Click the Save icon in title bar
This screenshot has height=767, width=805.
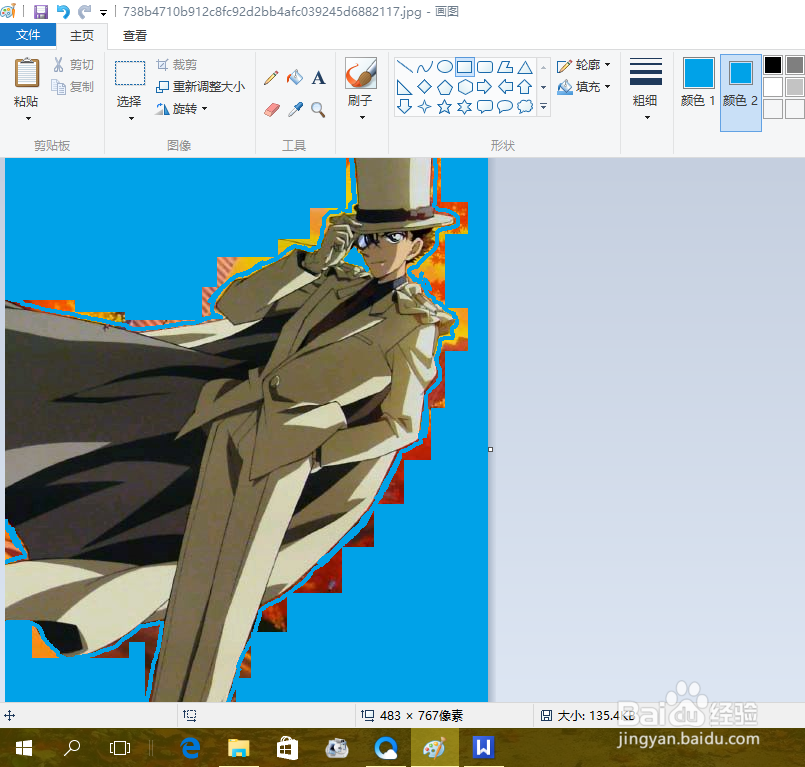point(41,11)
